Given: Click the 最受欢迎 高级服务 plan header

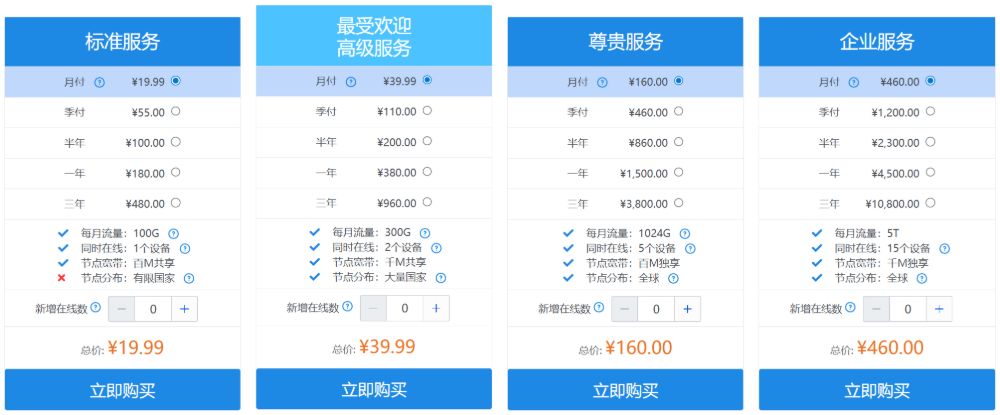Looking at the screenshot, I should point(374,36).
